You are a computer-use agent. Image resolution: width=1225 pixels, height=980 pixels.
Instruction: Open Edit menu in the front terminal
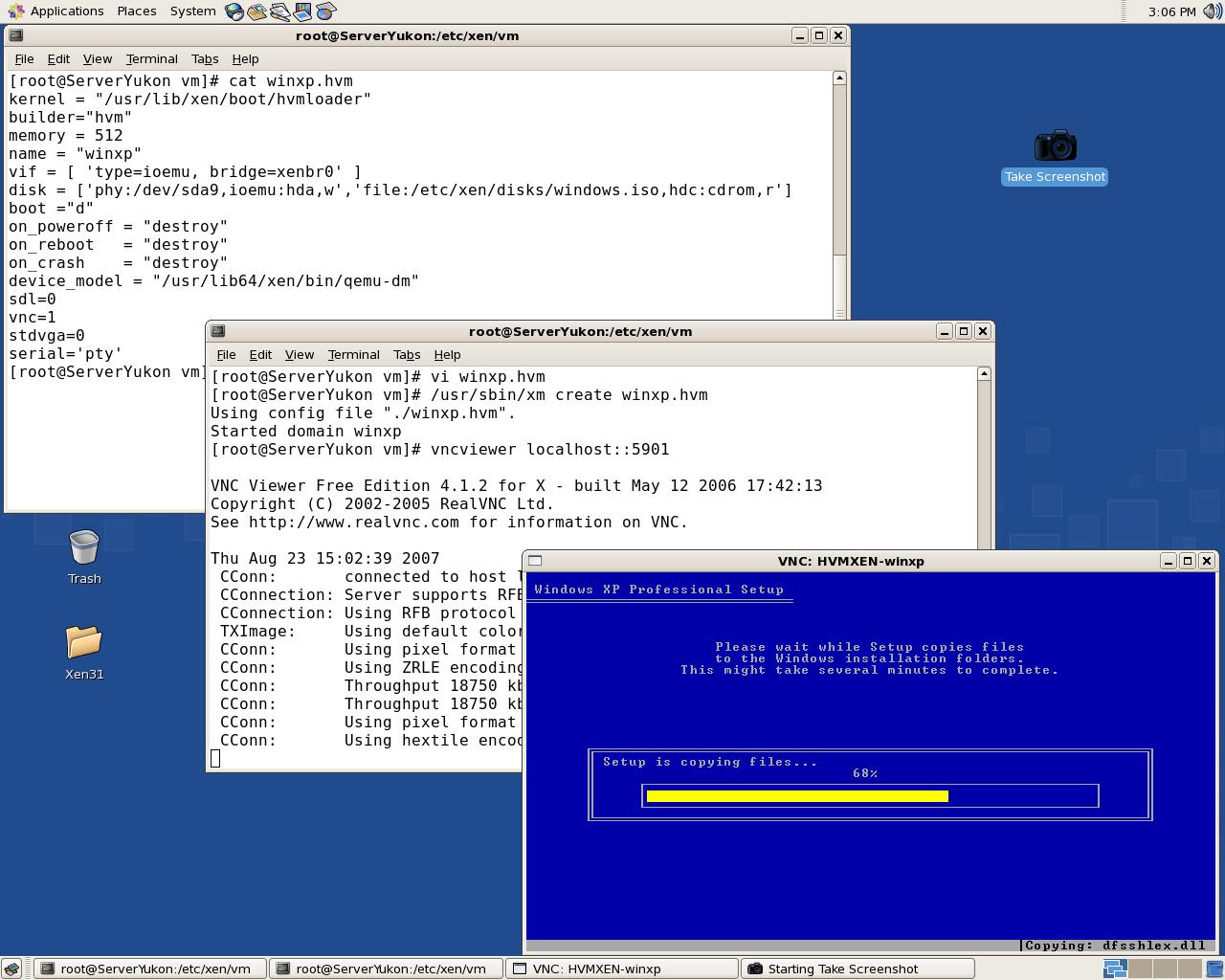pos(260,354)
